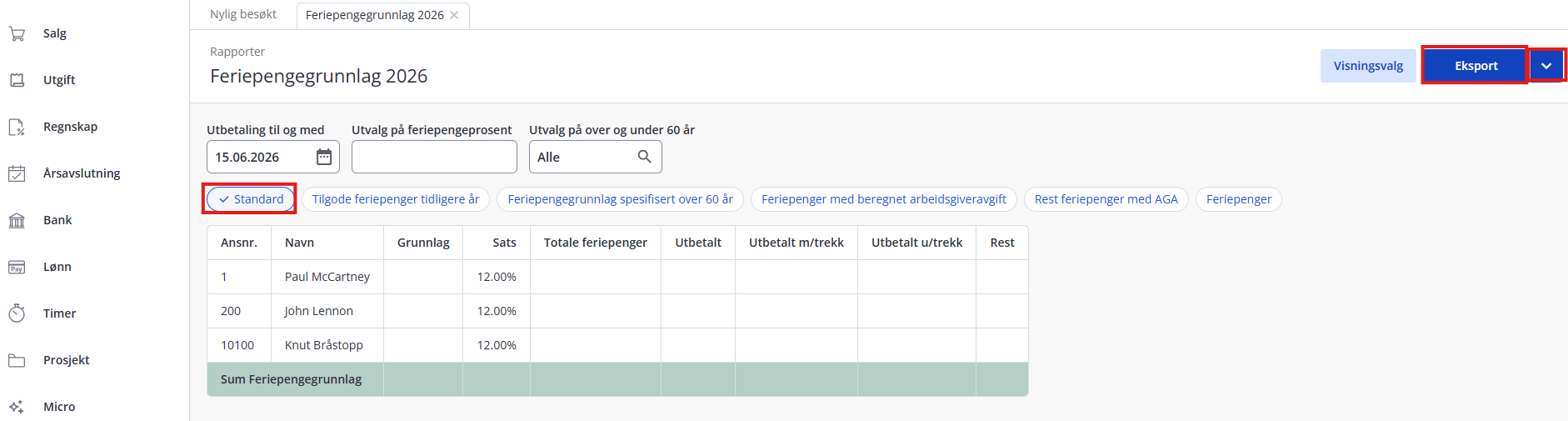Select the Årsavslutning calendar icon
The image size is (1568, 421).
pos(17,173)
